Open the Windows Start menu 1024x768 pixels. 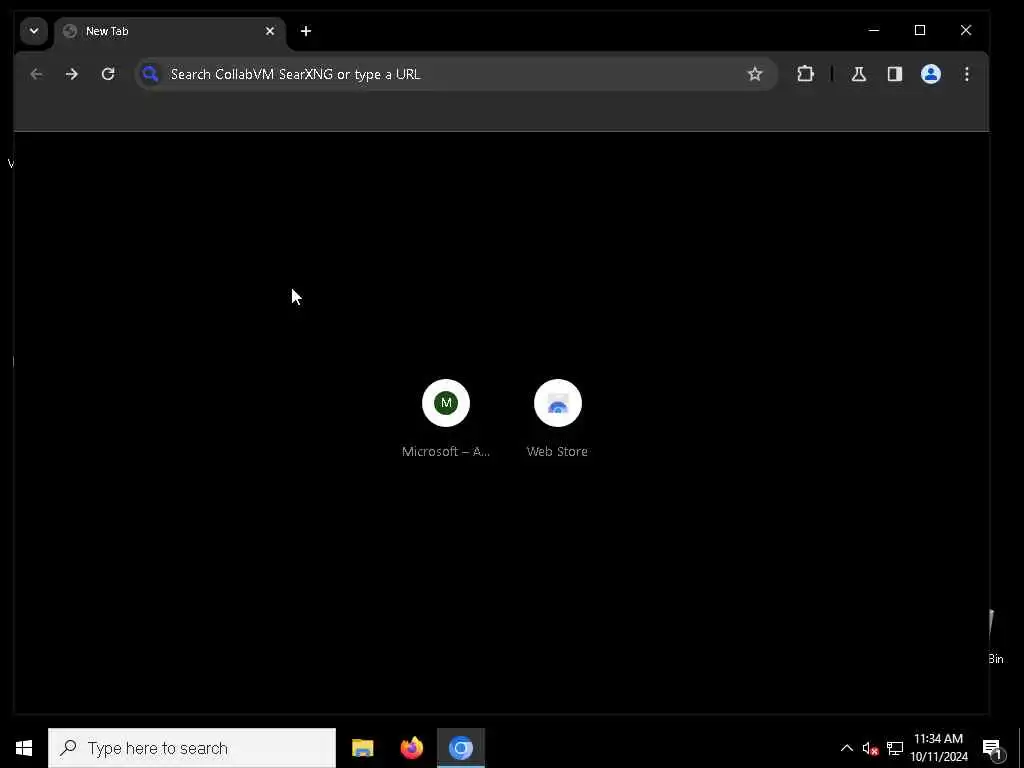[x=24, y=748]
